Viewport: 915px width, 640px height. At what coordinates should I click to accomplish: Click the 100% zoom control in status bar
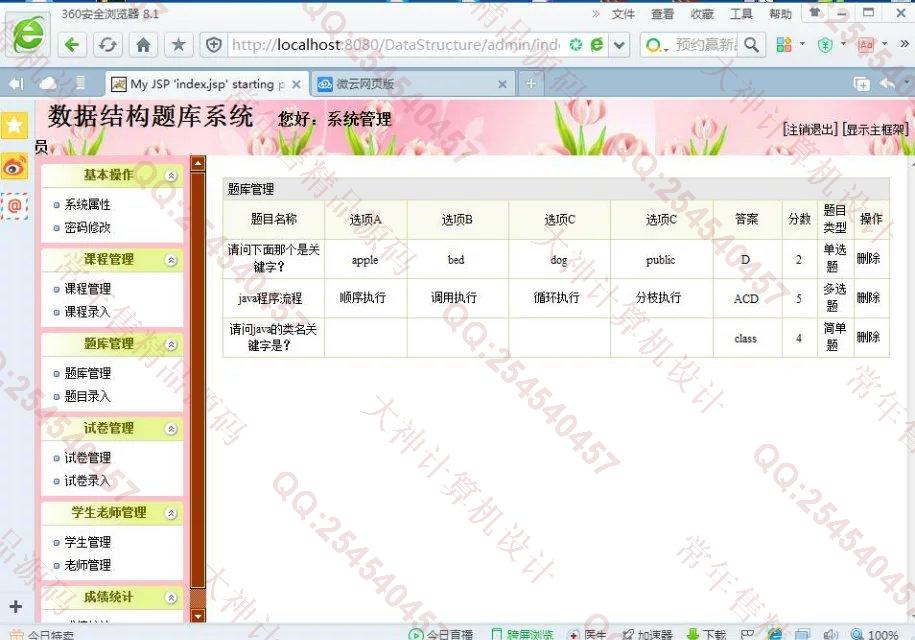click(875, 634)
